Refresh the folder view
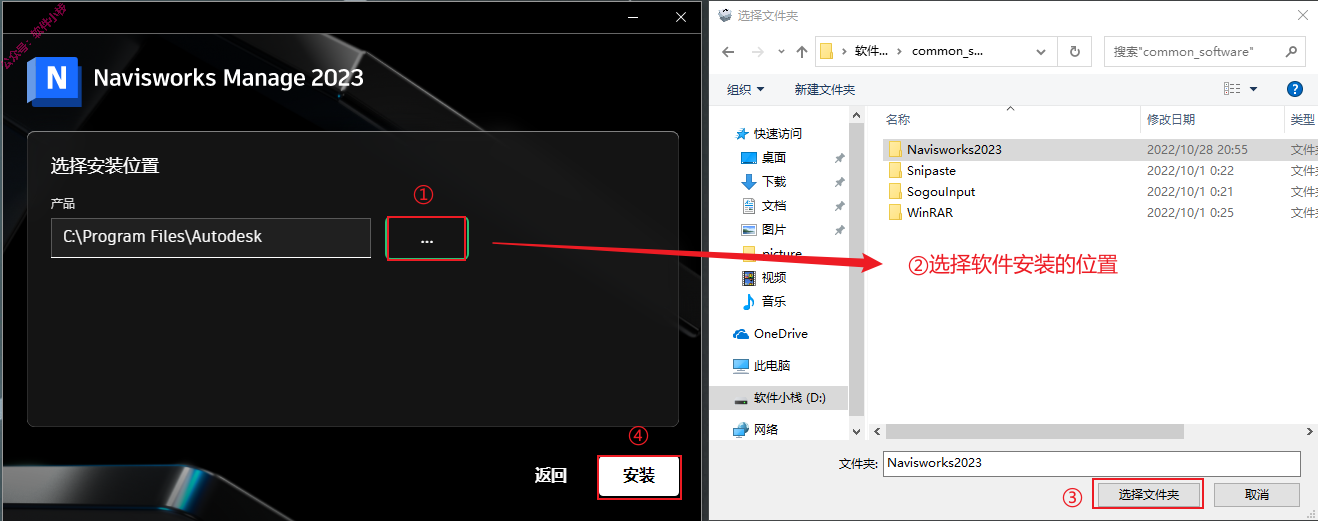This screenshot has height=521, width=1318. tap(1074, 51)
